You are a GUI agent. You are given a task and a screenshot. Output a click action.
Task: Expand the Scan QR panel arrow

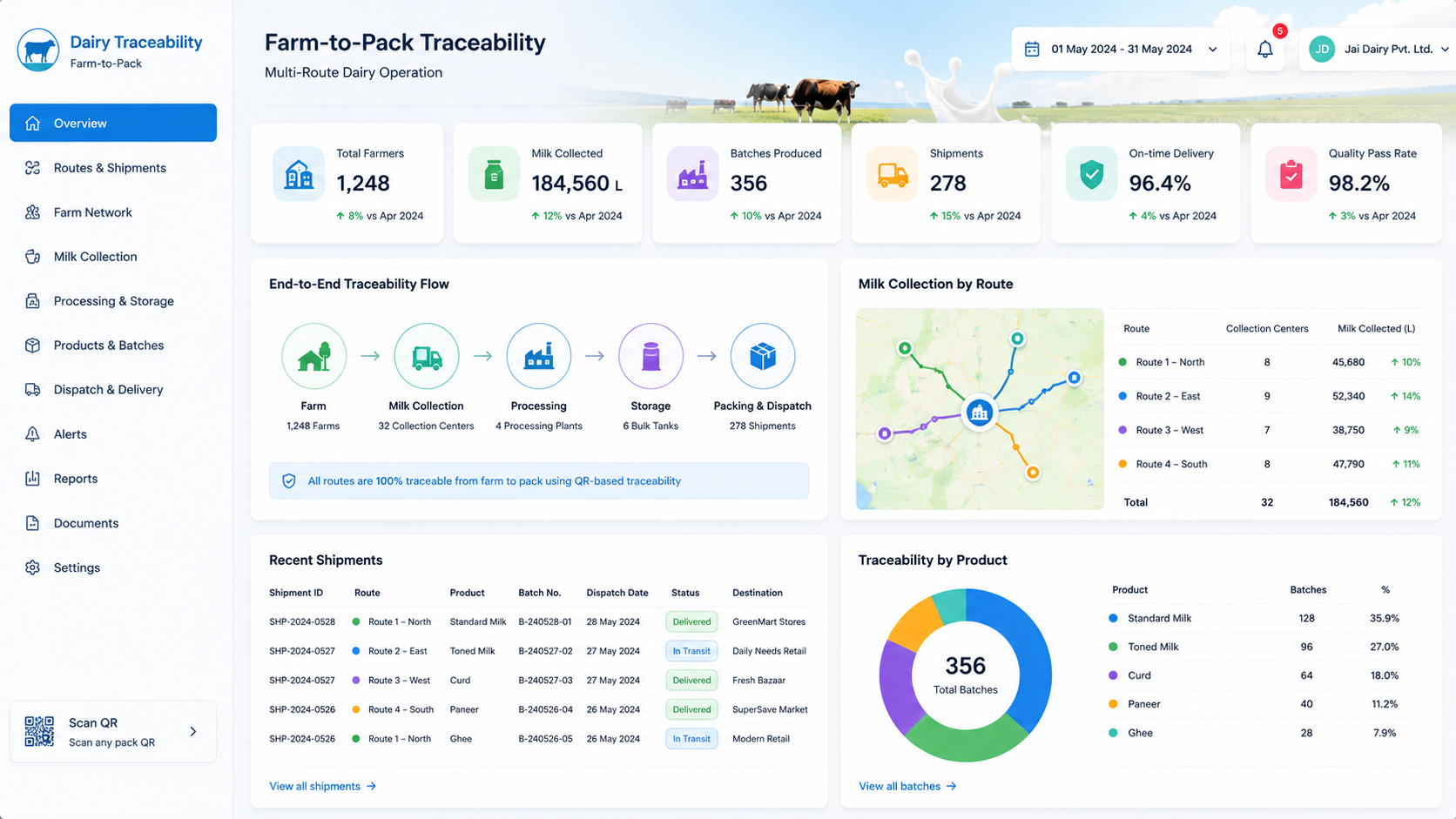(193, 732)
